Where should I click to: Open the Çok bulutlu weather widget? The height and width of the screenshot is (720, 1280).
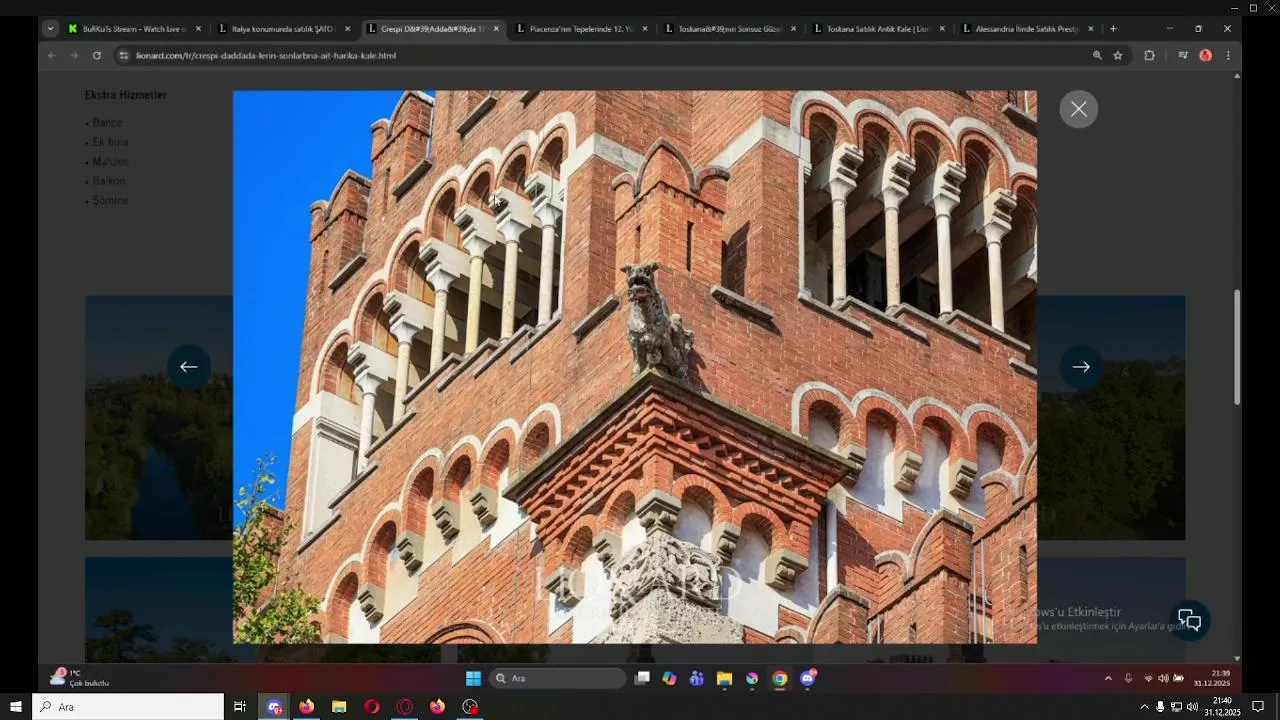click(x=80, y=678)
